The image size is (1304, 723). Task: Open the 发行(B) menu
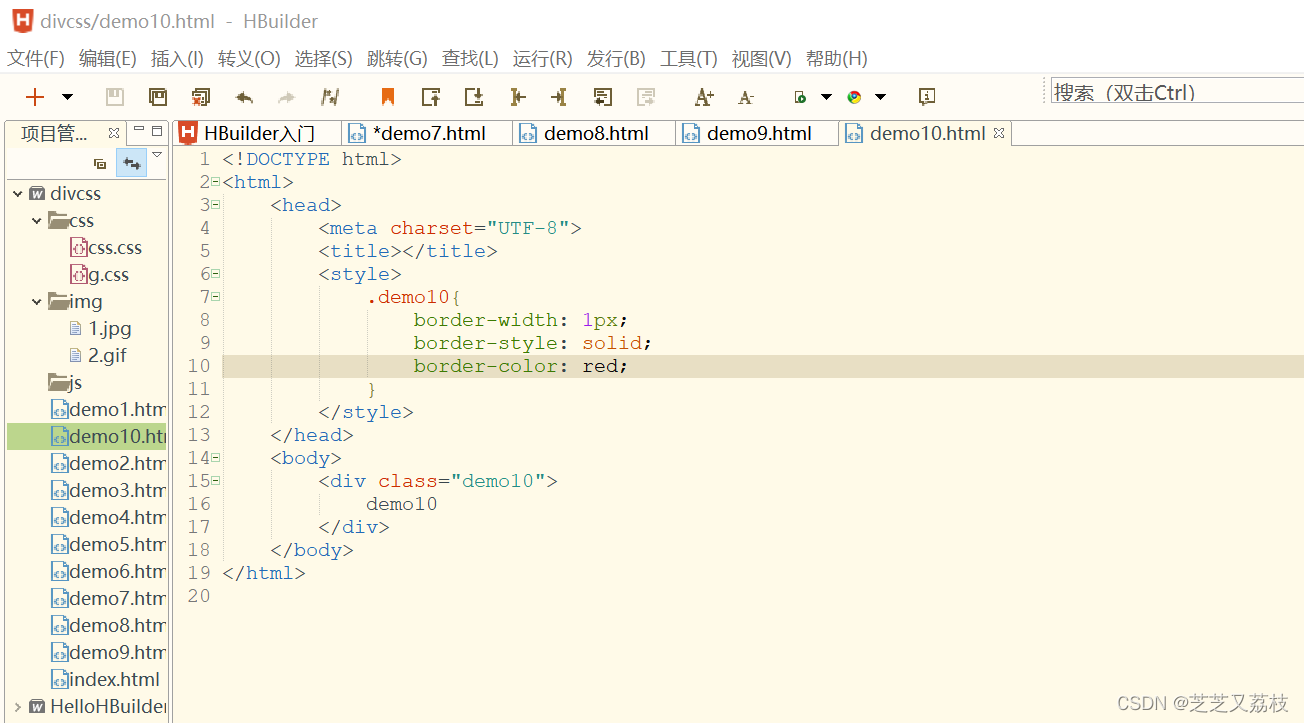(616, 59)
